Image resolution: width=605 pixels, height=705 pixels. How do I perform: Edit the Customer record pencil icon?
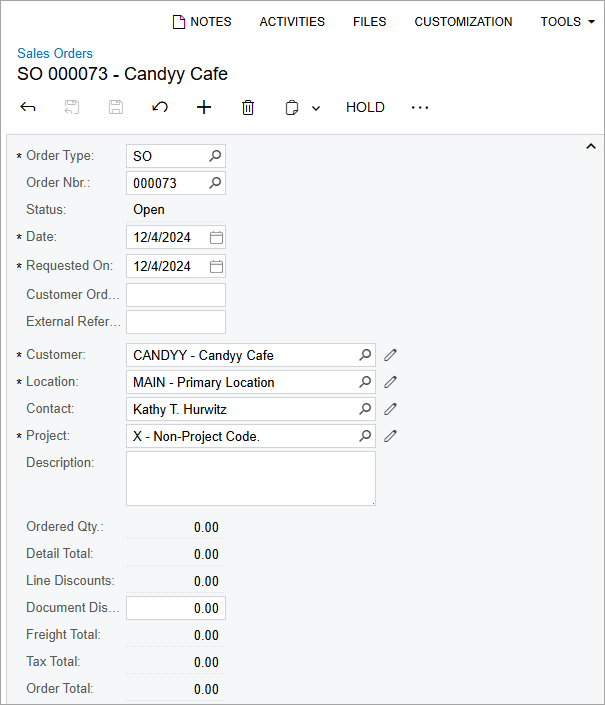point(391,355)
